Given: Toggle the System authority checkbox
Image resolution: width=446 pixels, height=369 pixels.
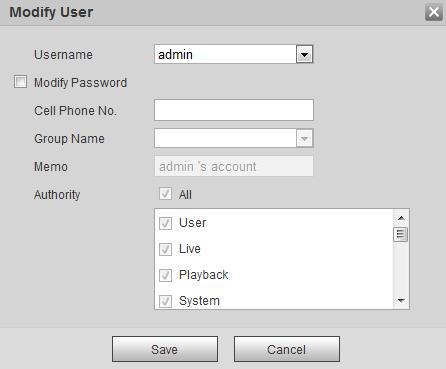Looking at the screenshot, I should click(x=165, y=301).
